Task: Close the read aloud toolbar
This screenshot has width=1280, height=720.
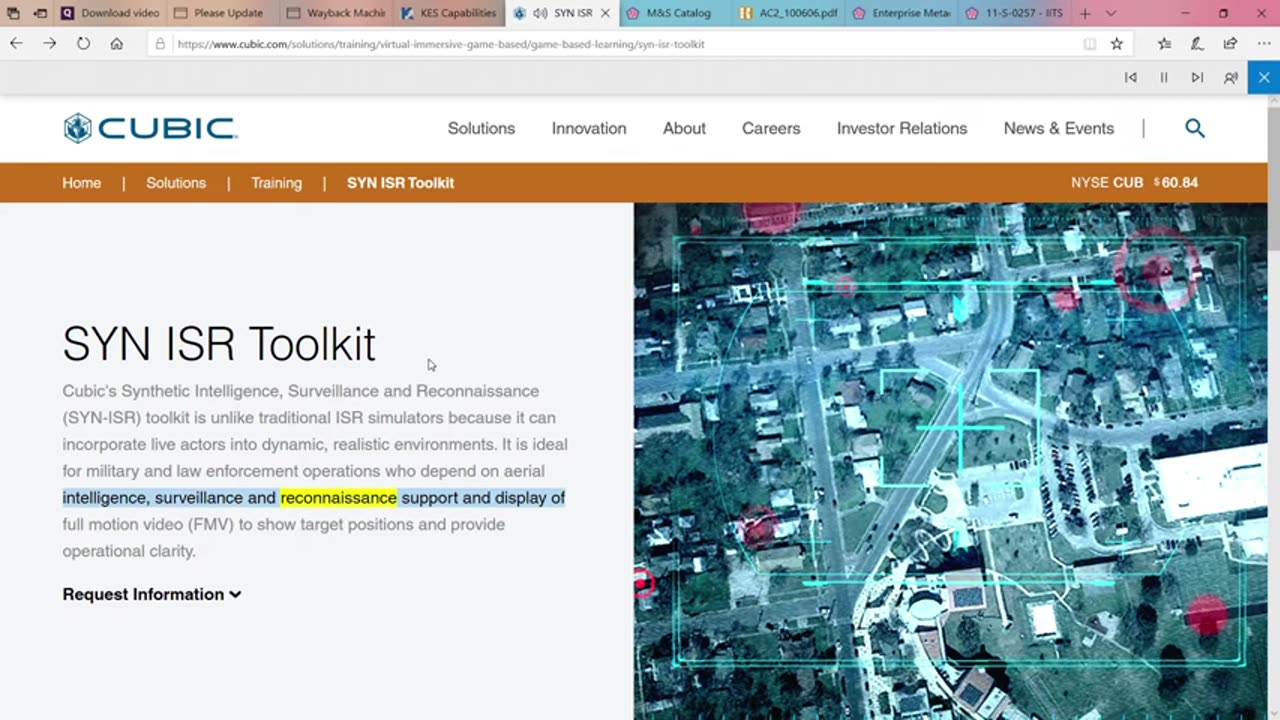Action: click(x=1264, y=77)
